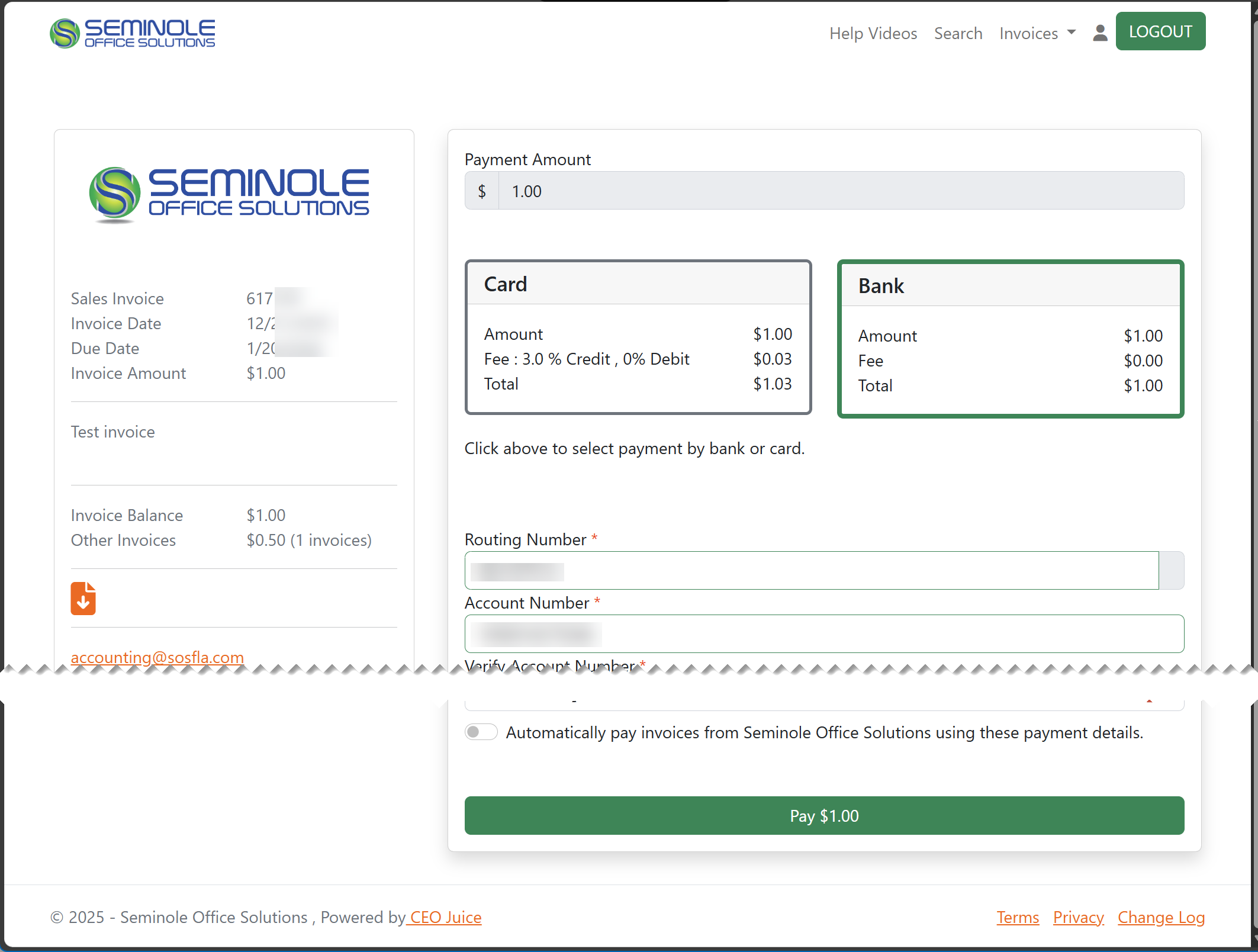Open the Help Videos page
The image size is (1258, 952).
coord(873,33)
